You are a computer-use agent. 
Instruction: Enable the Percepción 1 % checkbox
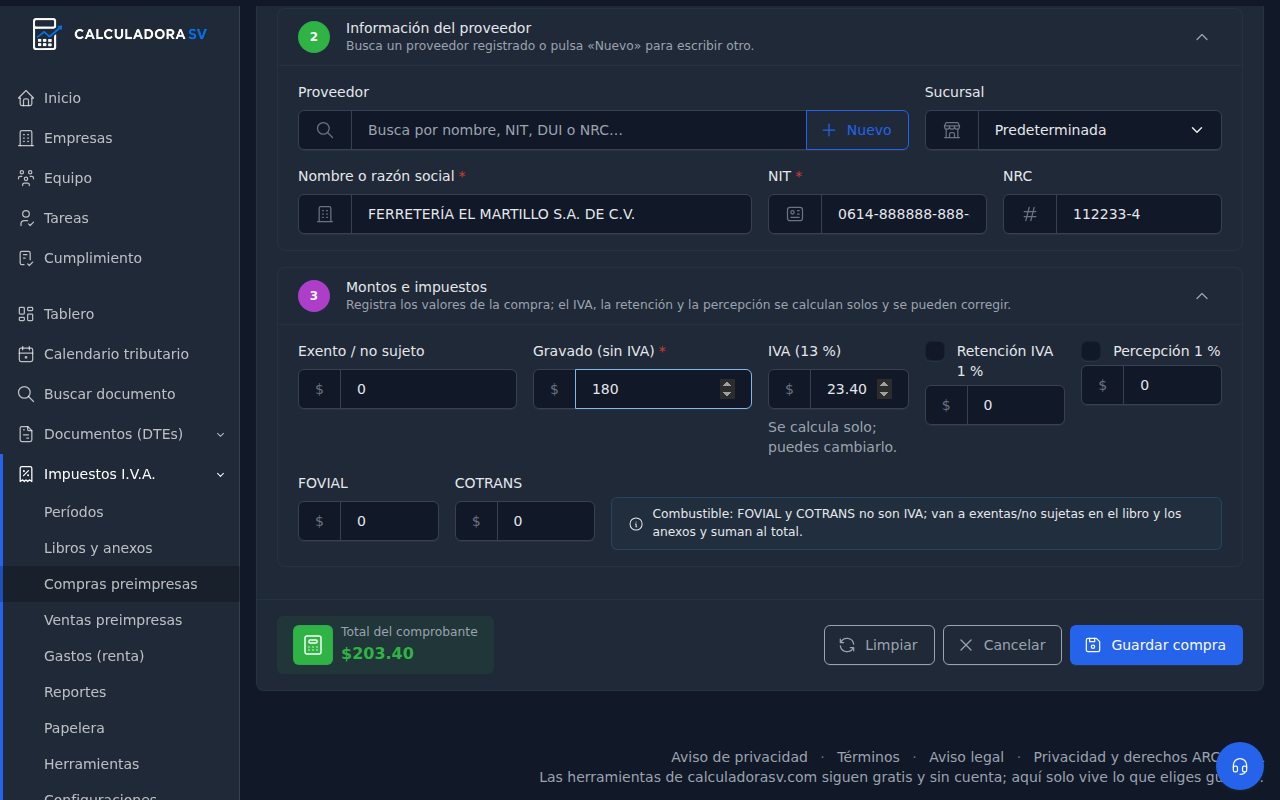[1091, 351]
